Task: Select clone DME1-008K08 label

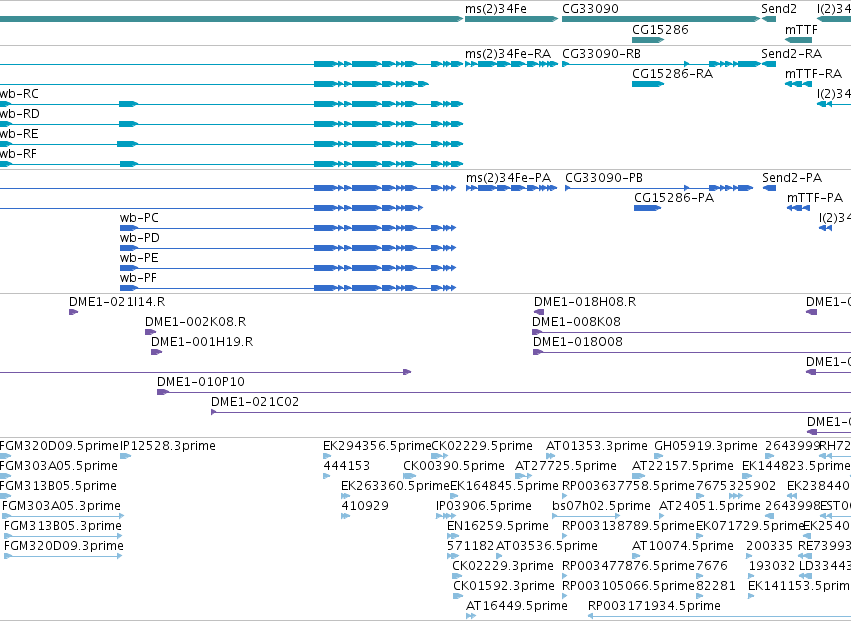Action: tap(576, 322)
